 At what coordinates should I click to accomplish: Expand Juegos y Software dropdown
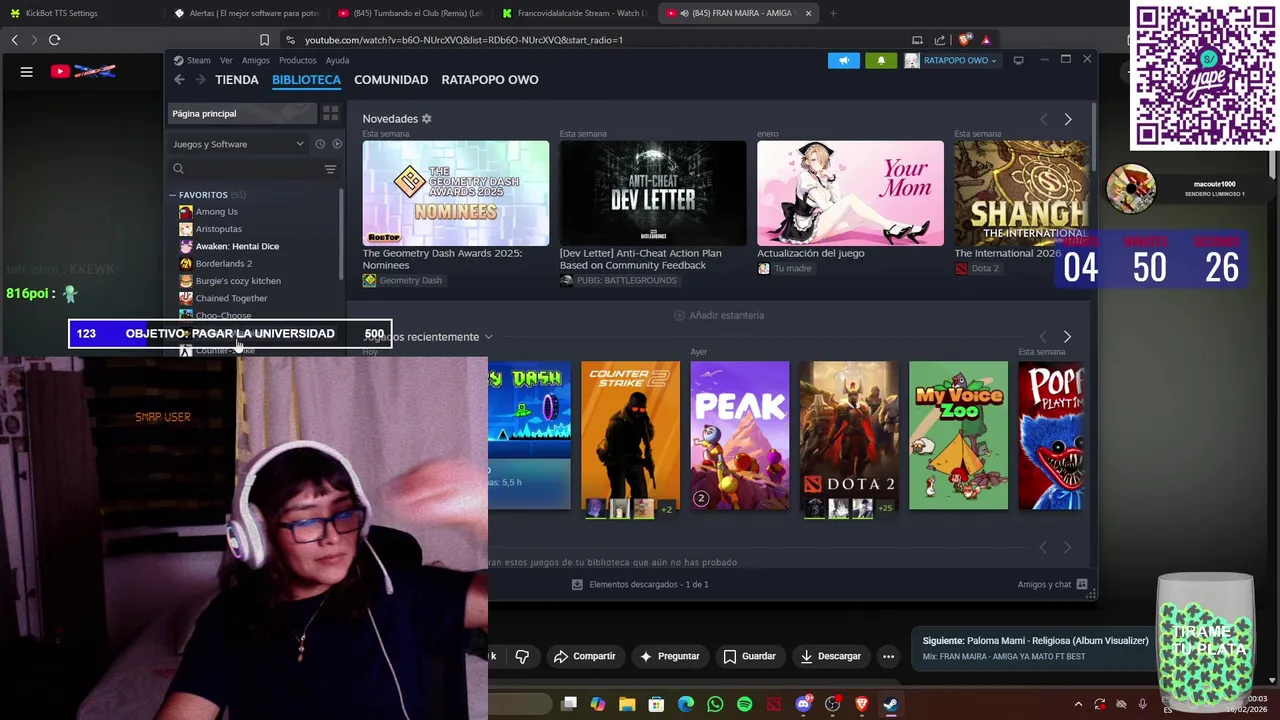pos(238,144)
